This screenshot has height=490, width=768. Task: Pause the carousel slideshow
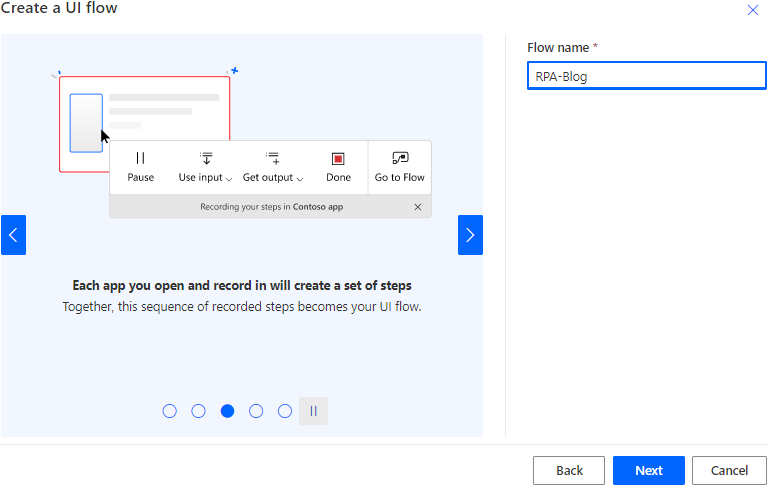[x=313, y=411]
